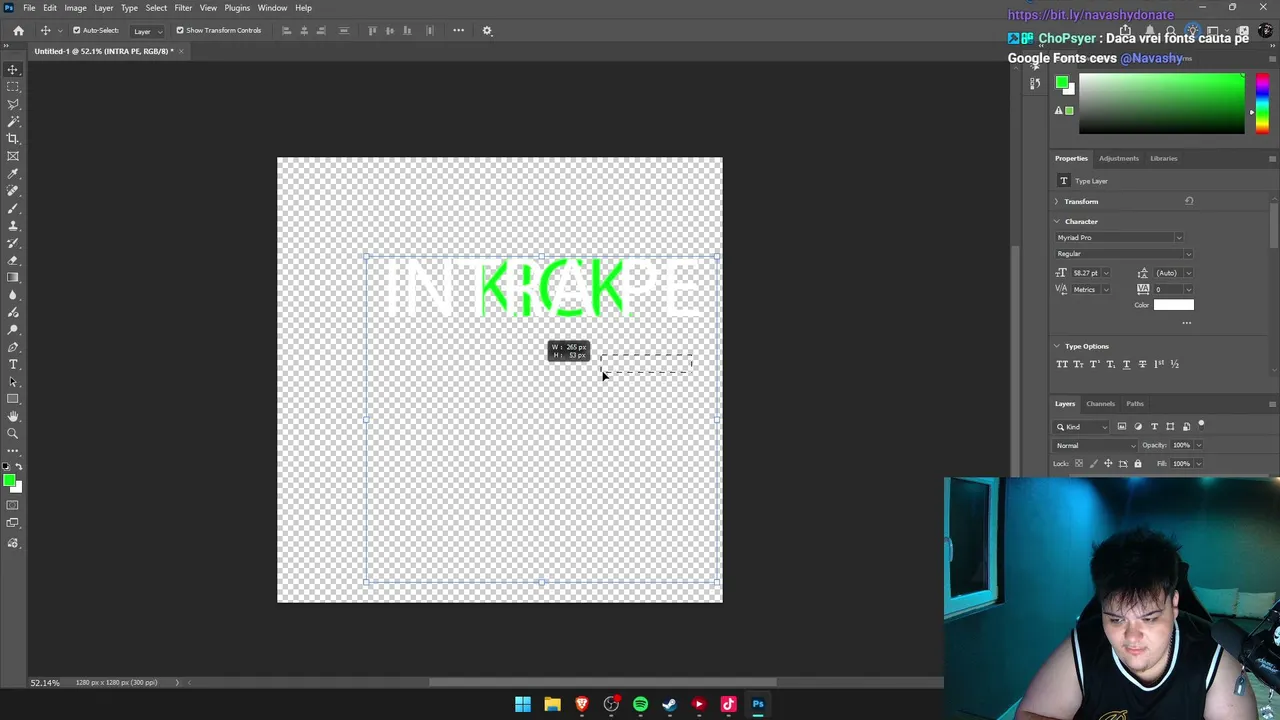Turn layer filtering on or off
Viewport: 1280px width, 720px height.
click(x=1202, y=425)
